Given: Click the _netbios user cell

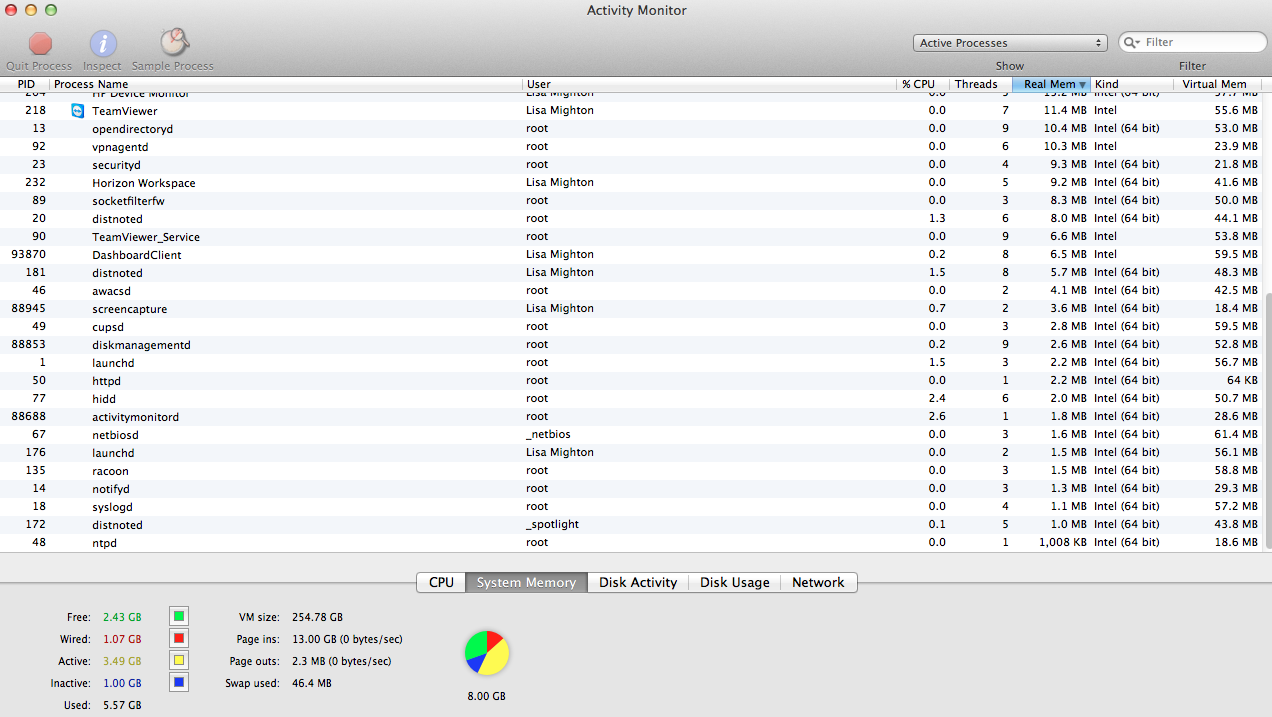Looking at the screenshot, I should (x=548, y=435).
